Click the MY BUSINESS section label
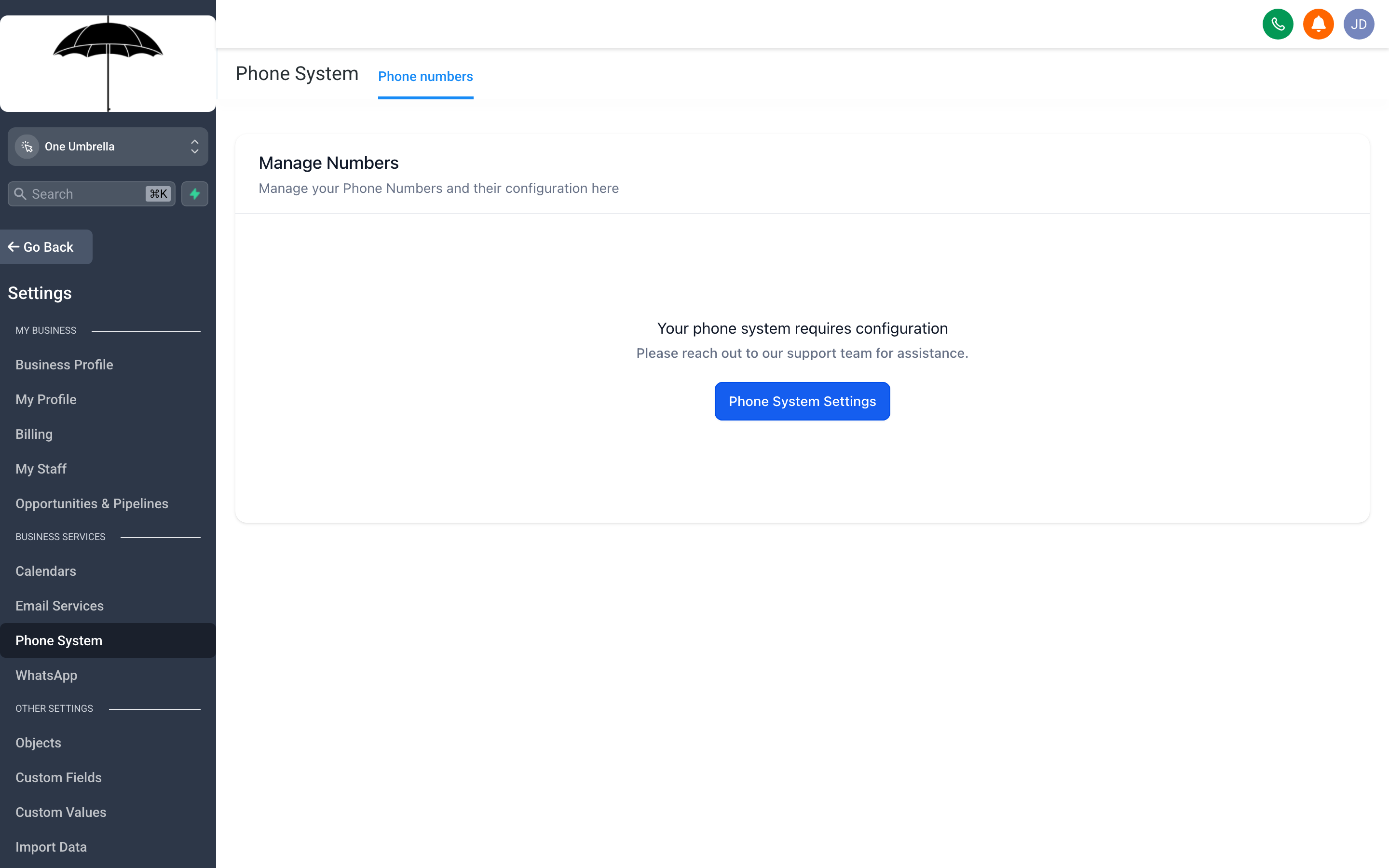This screenshot has height=868, width=1389. point(46,331)
